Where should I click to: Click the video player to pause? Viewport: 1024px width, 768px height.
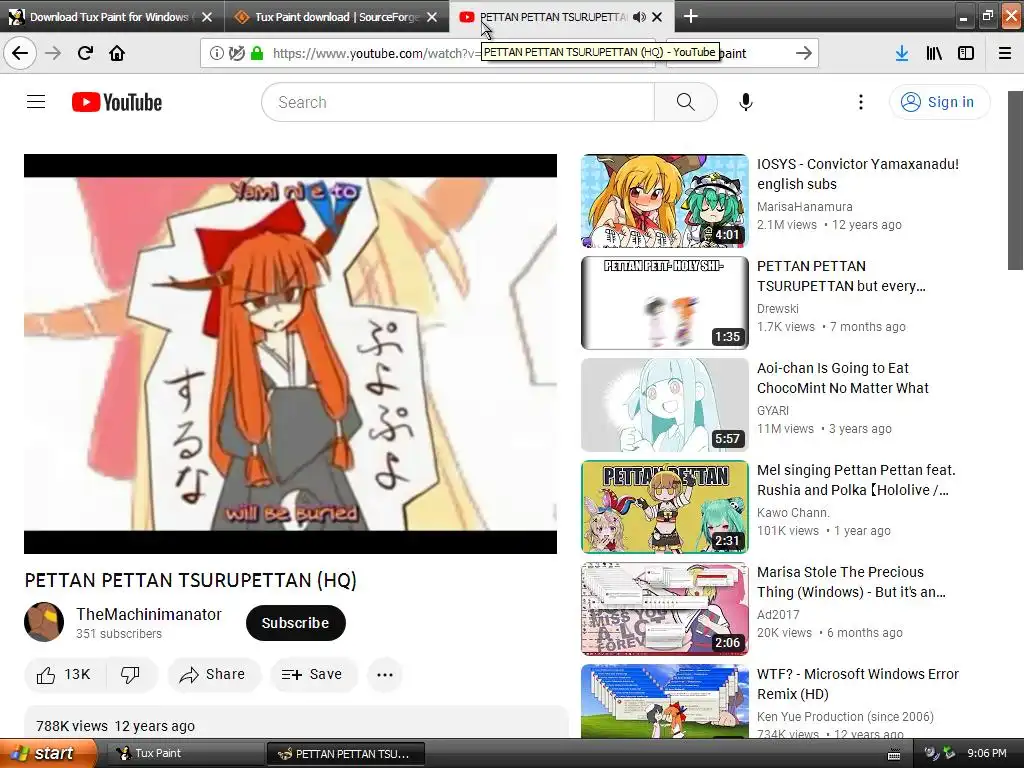coord(290,353)
